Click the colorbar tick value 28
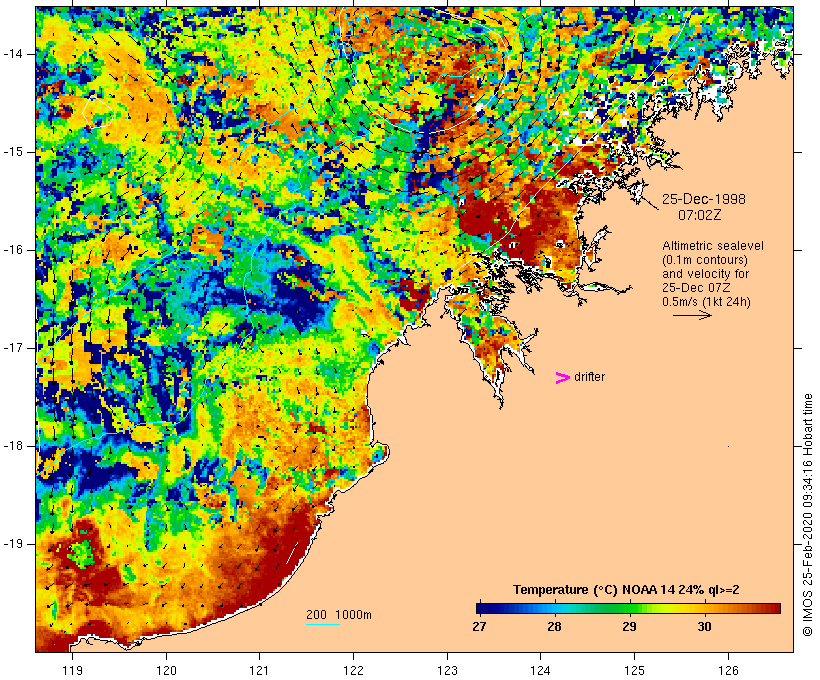 554,627
